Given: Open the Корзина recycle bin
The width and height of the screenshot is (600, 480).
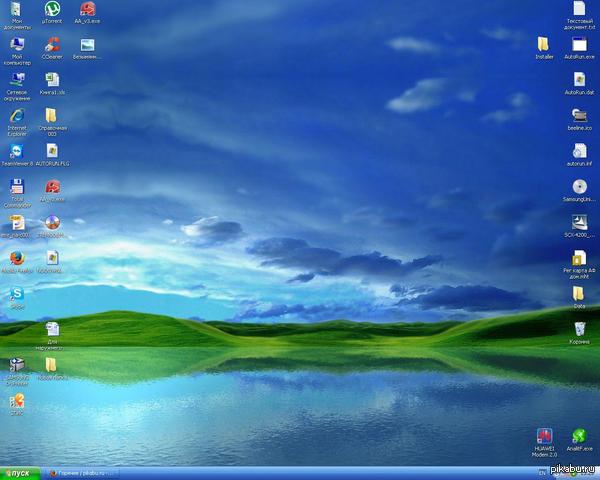Looking at the screenshot, I should (x=579, y=329).
